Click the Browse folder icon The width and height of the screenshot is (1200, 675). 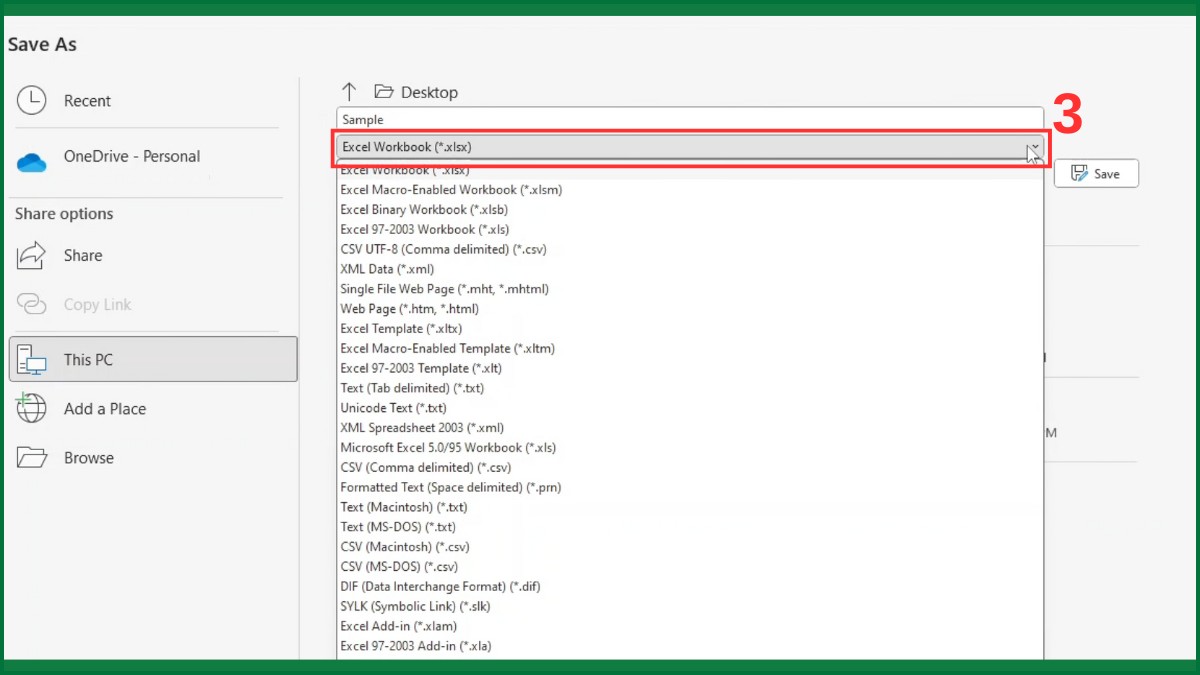pos(31,457)
